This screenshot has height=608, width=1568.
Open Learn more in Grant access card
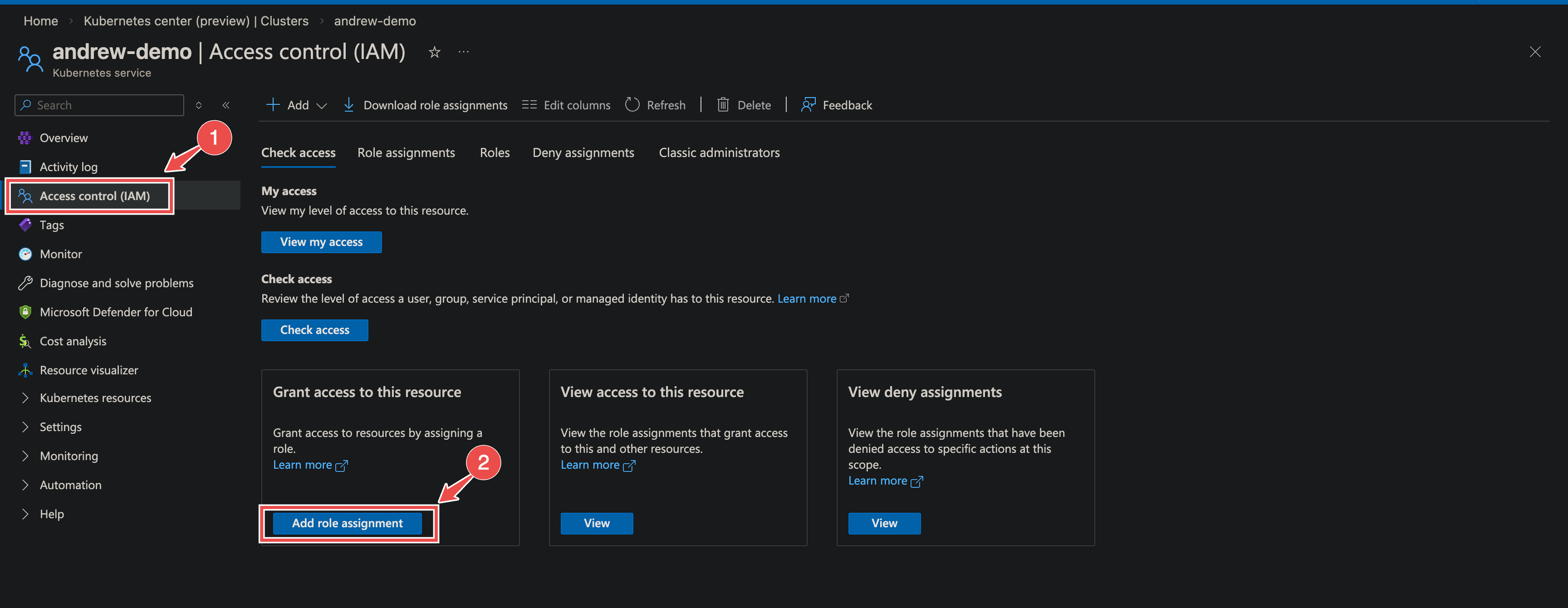point(310,465)
